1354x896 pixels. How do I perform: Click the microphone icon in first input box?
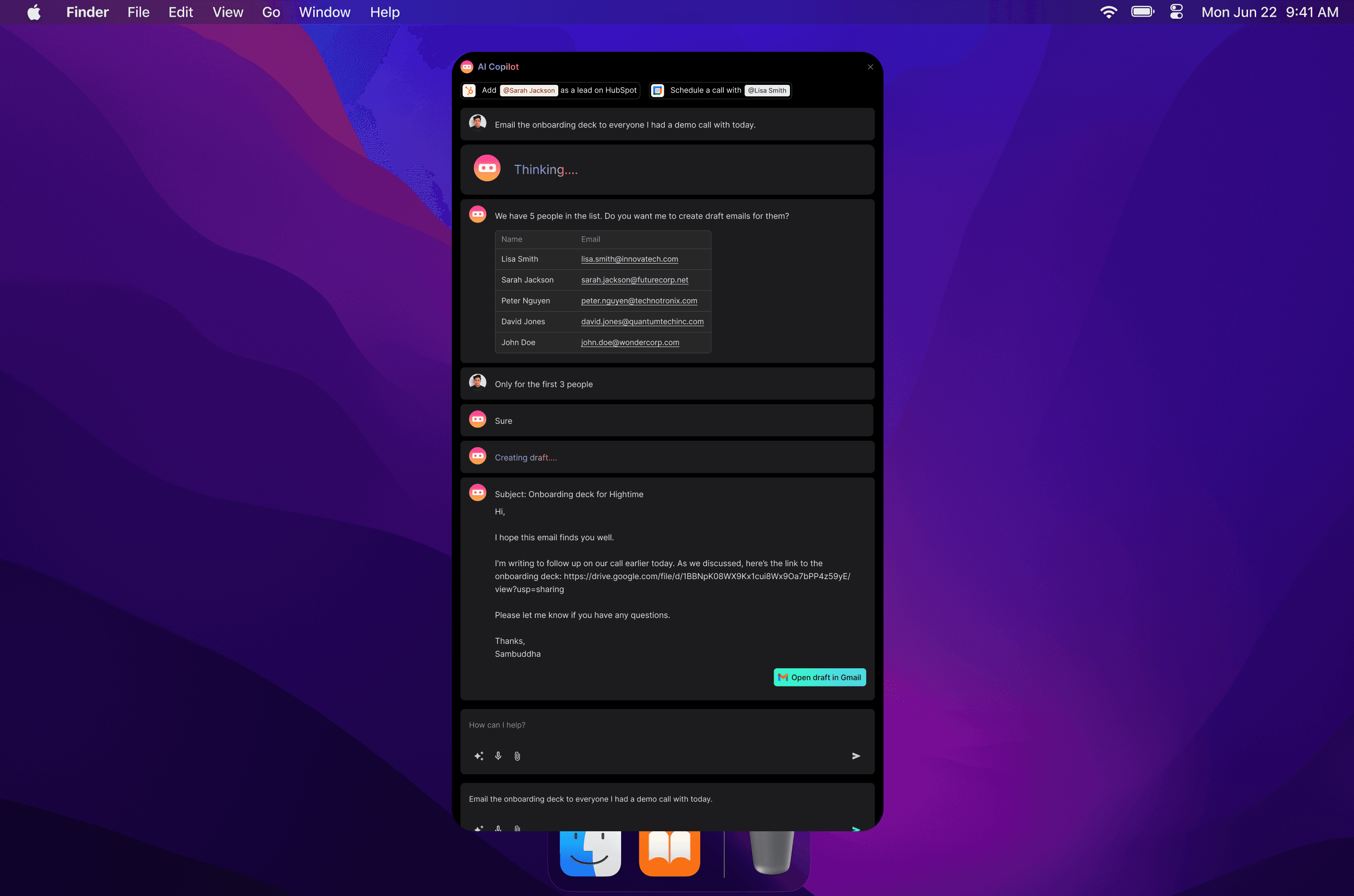coord(498,756)
